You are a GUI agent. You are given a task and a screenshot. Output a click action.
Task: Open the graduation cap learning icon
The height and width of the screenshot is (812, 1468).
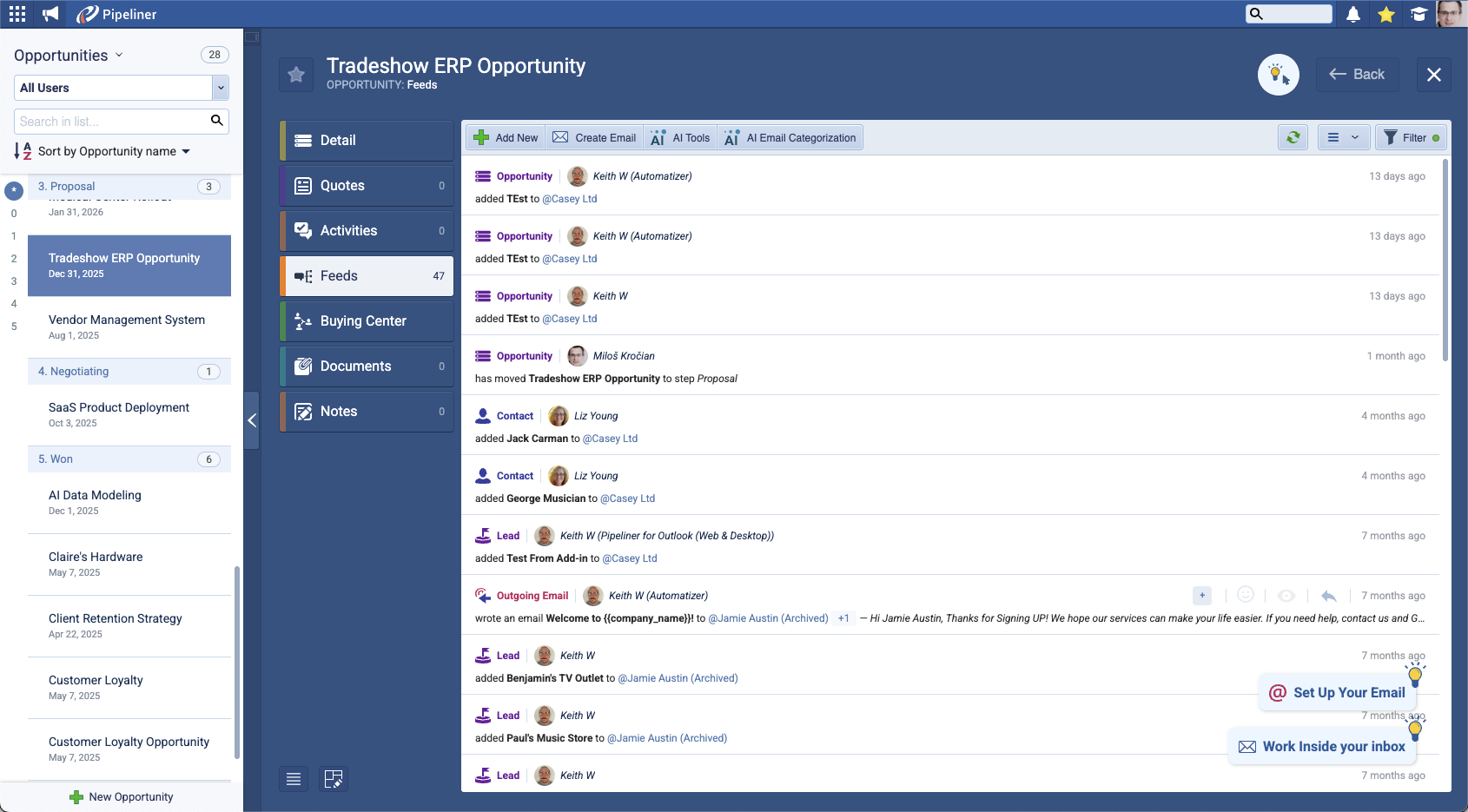(1418, 14)
